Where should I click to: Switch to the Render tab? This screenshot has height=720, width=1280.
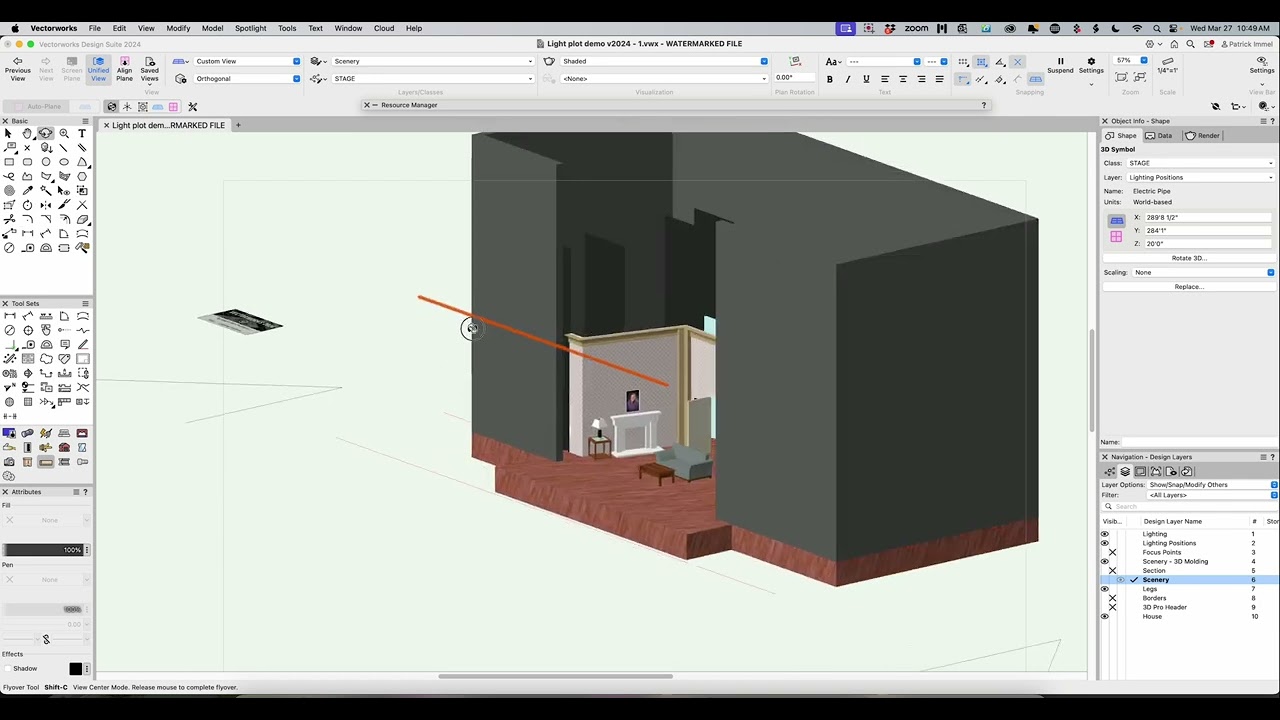click(1202, 135)
